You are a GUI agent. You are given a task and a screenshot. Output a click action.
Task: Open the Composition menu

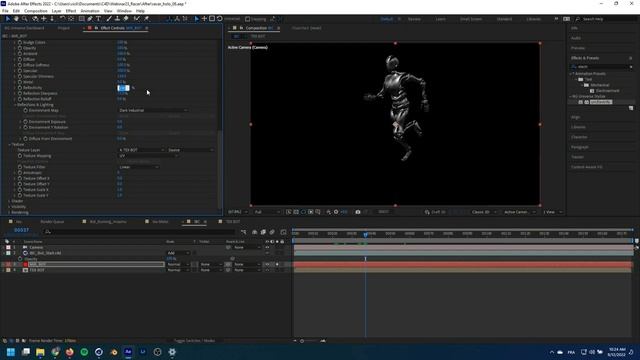36,11
